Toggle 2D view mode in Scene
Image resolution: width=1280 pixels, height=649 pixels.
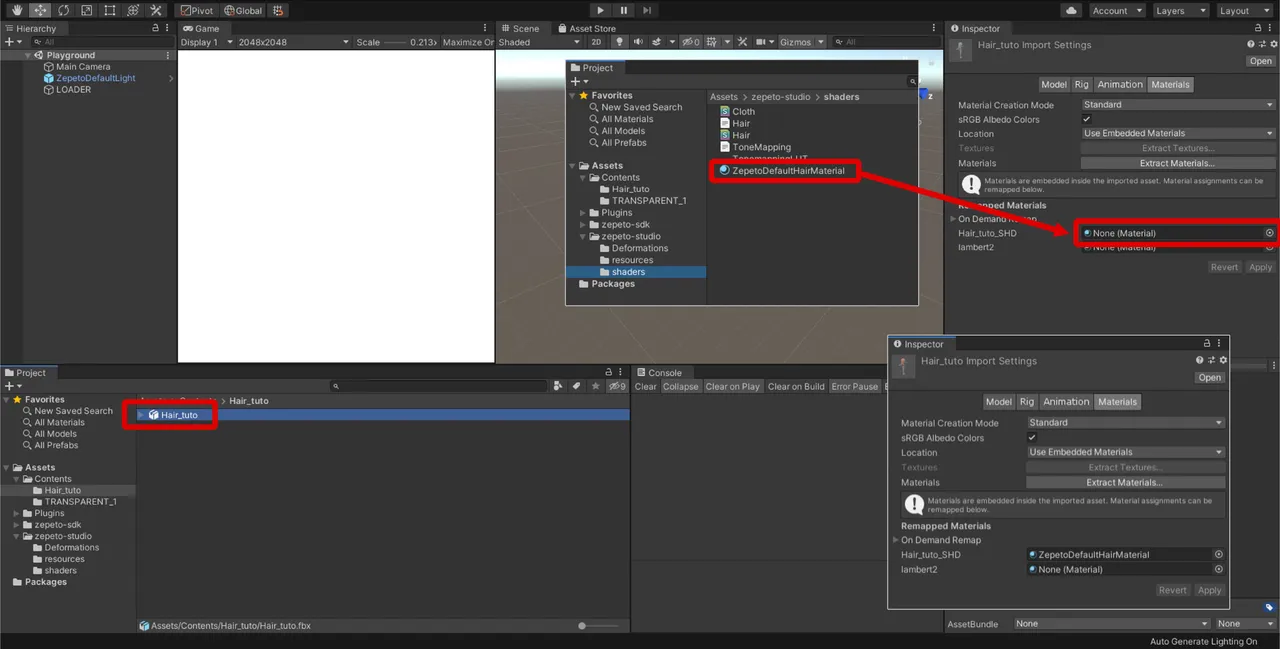(596, 42)
